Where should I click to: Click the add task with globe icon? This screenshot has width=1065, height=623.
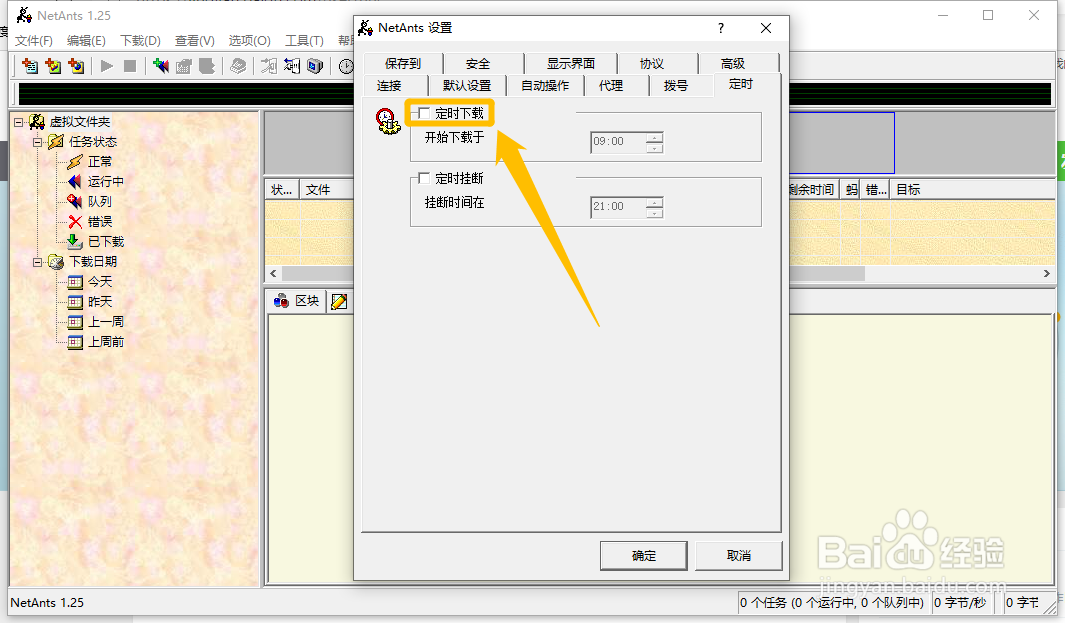[76, 66]
